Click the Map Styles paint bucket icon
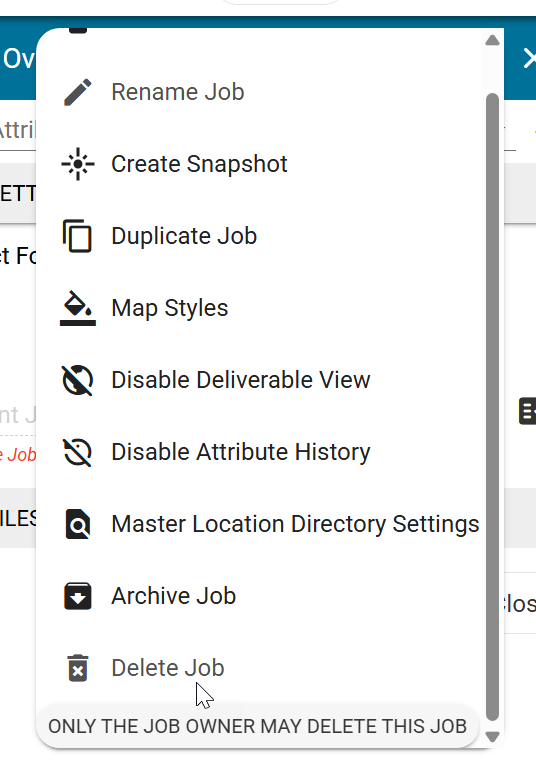The height and width of the screenshot is (778, 536). (78, 308)
